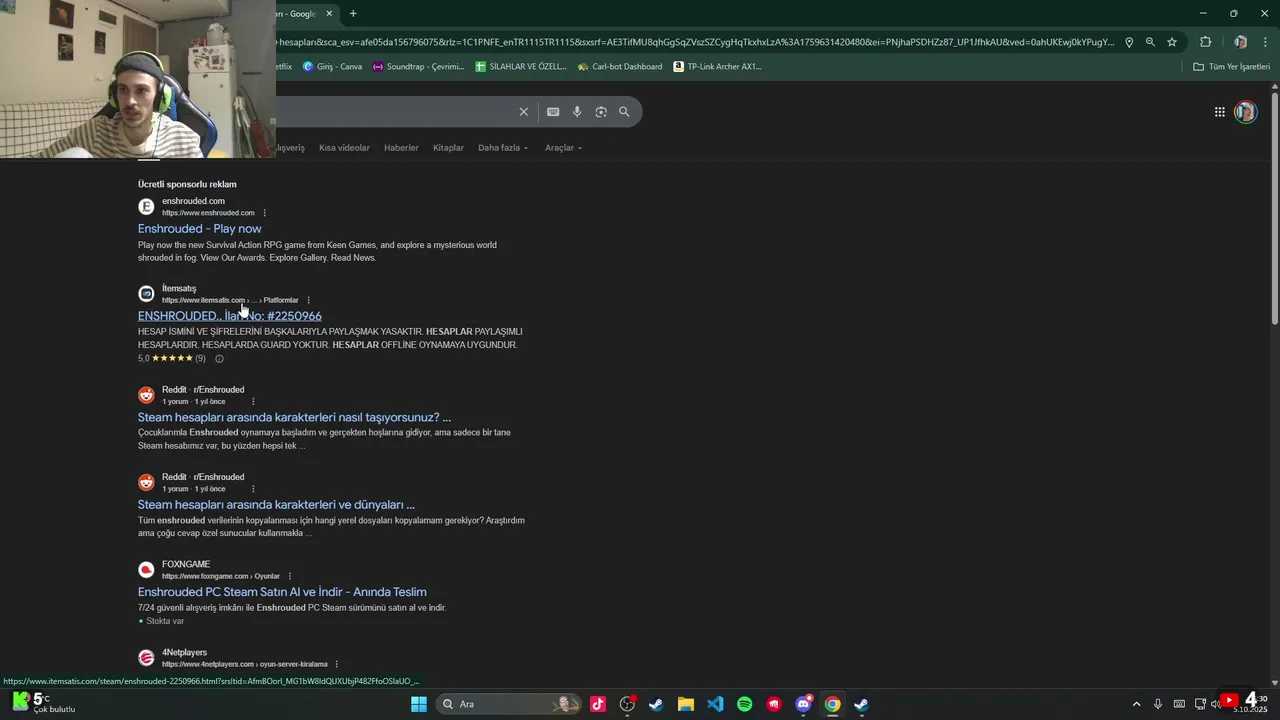Open Carl-bot Dashboard bookmark
The height and width of the screenshot is (720, 1280).
click(x=620, y=67)
